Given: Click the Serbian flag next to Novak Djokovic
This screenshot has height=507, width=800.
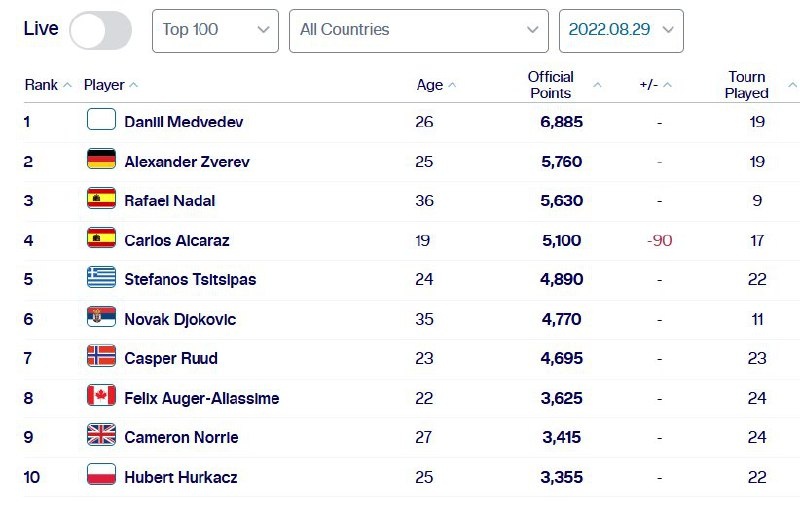Looking at the screenshot, I should (x=101, y=318).
